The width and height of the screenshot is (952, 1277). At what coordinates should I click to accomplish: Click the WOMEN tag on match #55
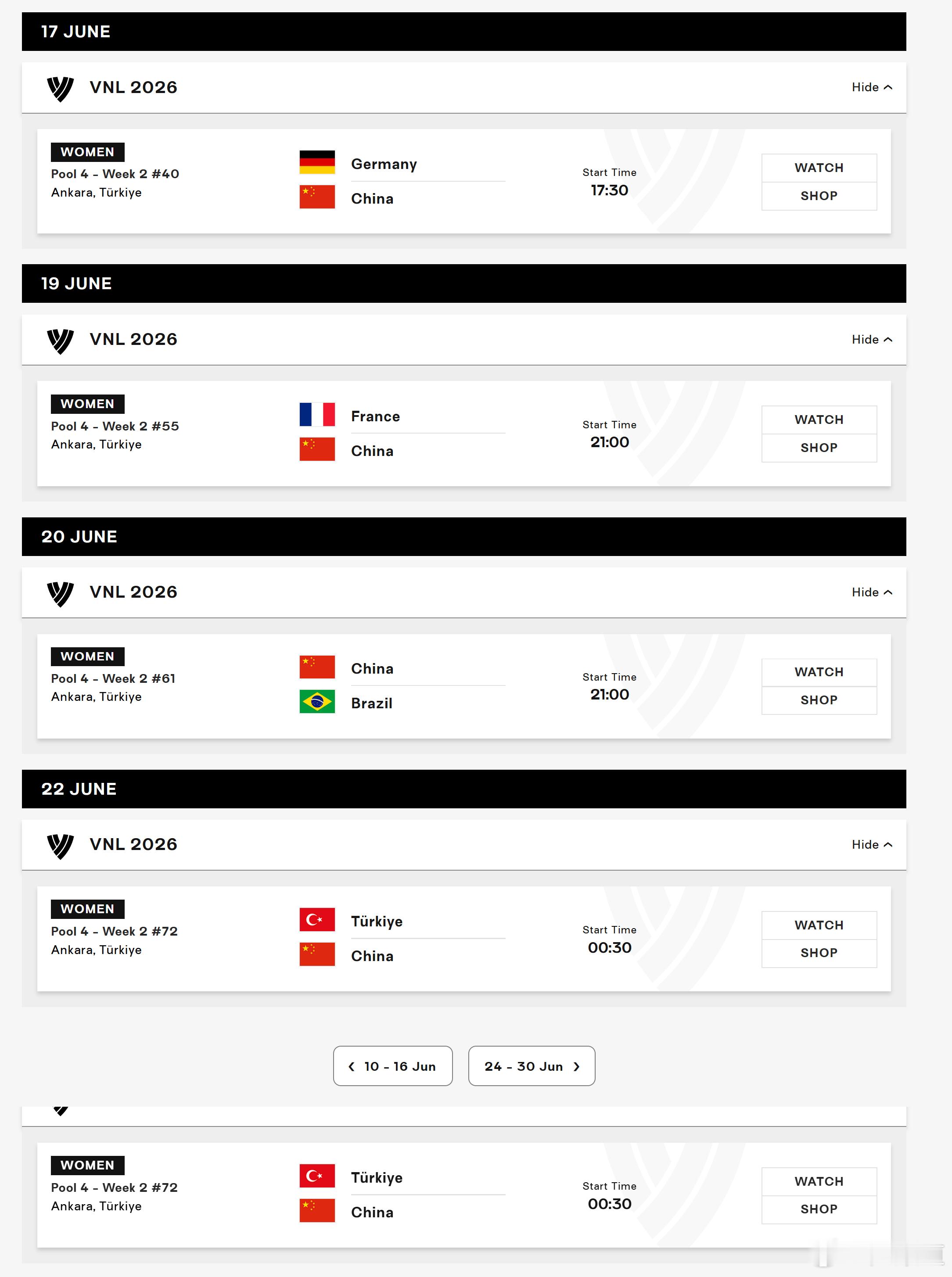coord(88,404)
